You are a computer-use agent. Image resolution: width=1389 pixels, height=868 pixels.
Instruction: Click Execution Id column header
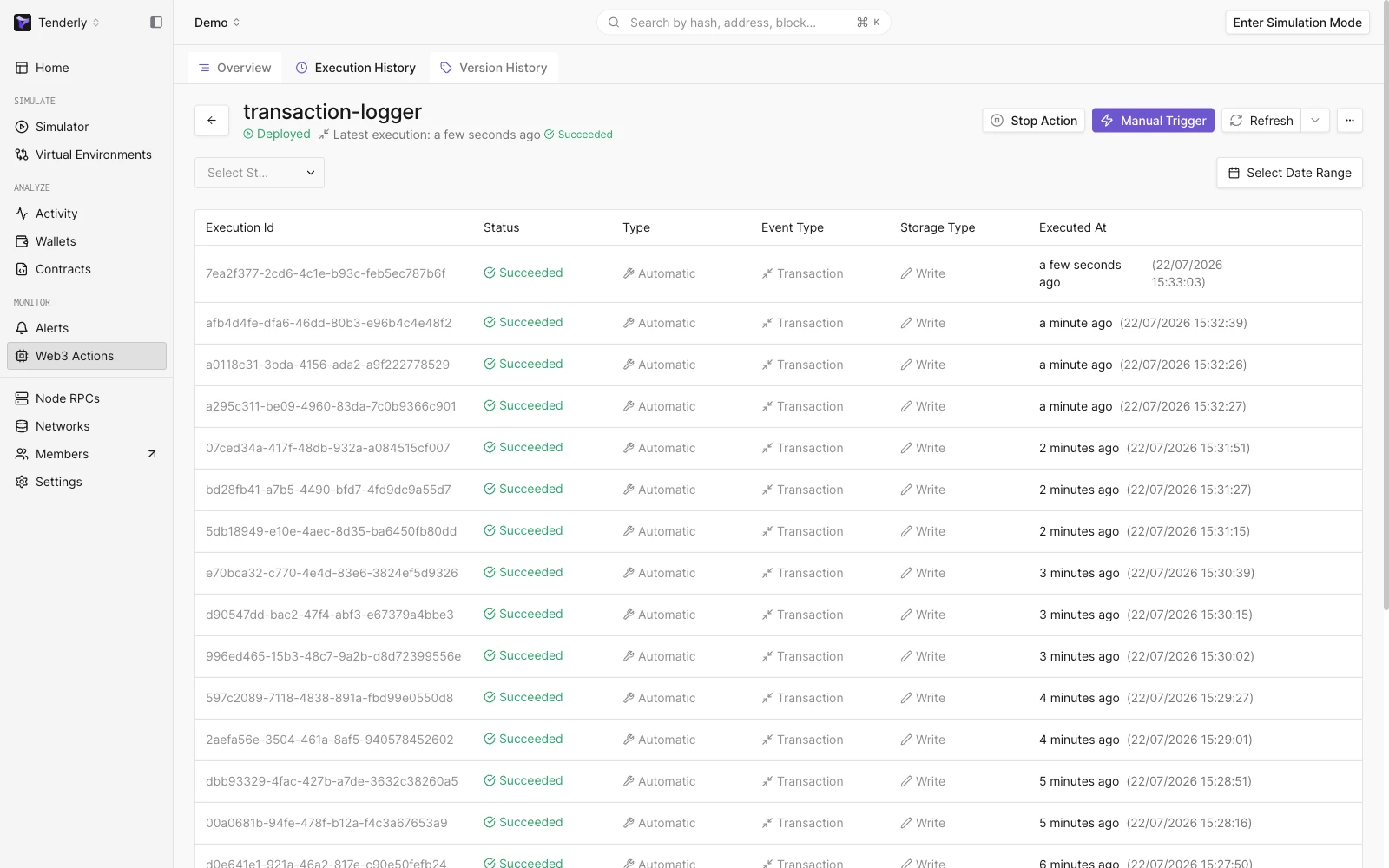tap(240, 227)
